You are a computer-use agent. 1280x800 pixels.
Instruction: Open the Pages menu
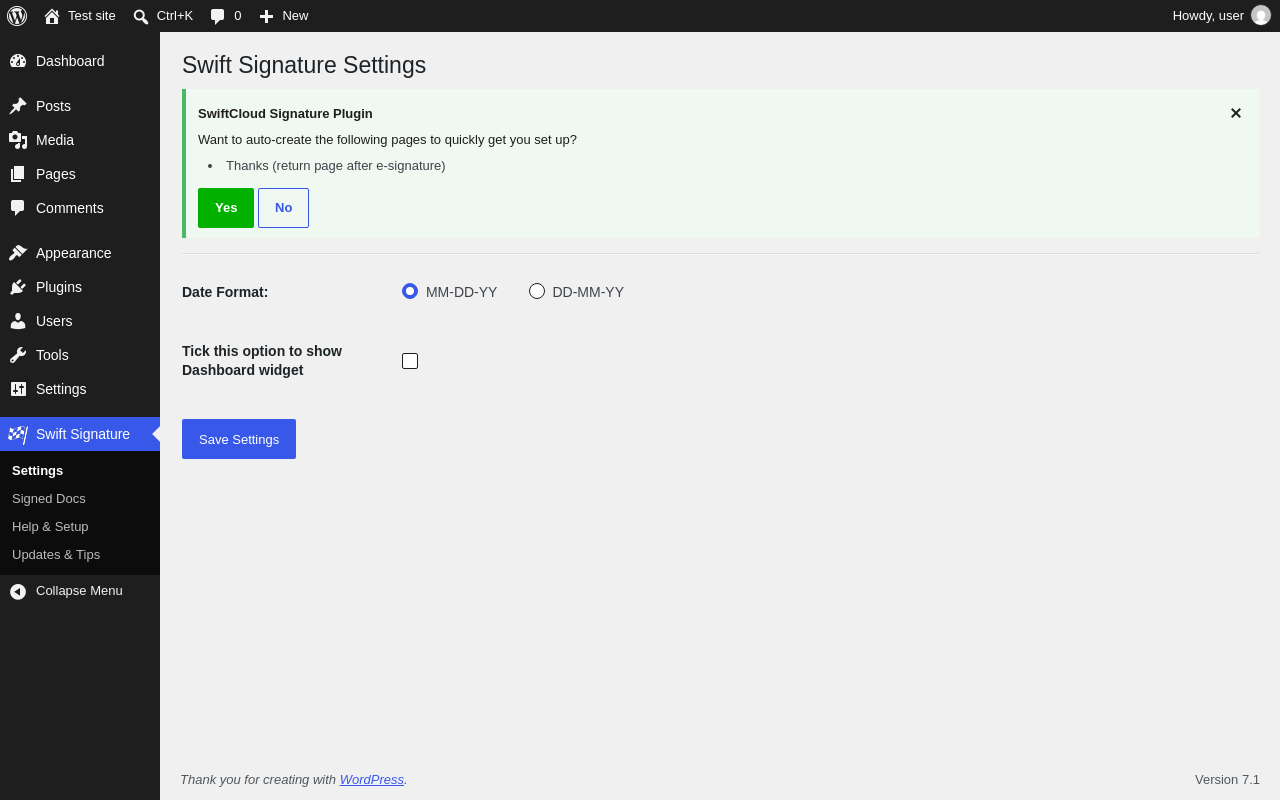pyautogui.click(x=80, y=174)
